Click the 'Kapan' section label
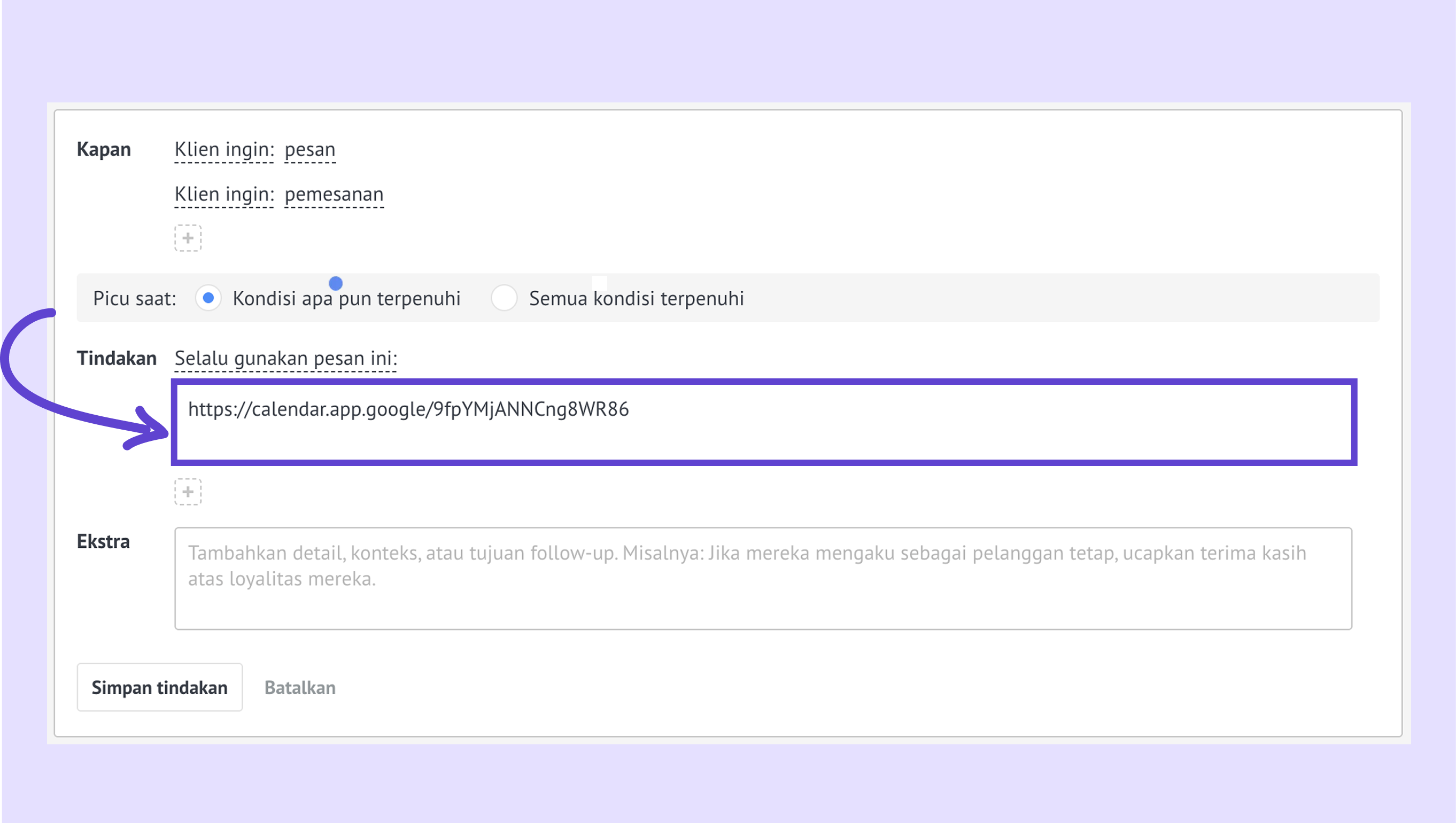Viewport: 1456px width, 823px height. pos(104,150)
